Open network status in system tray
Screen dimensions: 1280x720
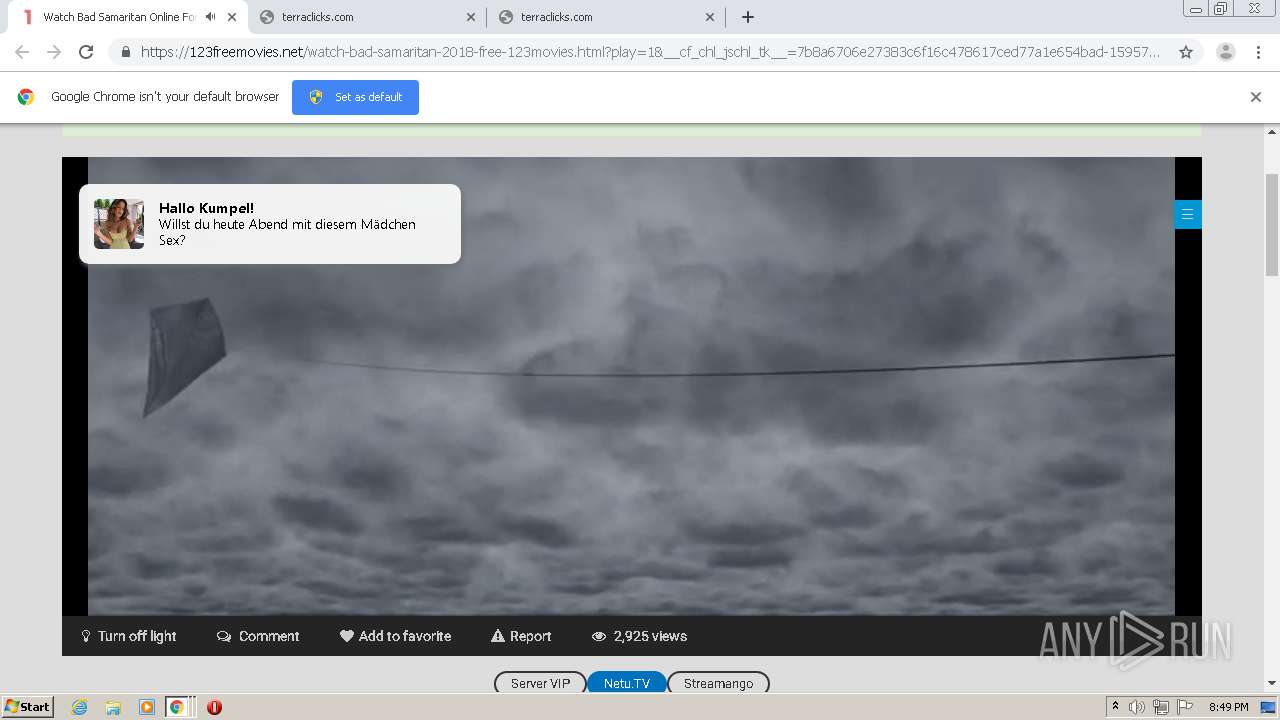pyautogui.click(x=1161, y=707)
